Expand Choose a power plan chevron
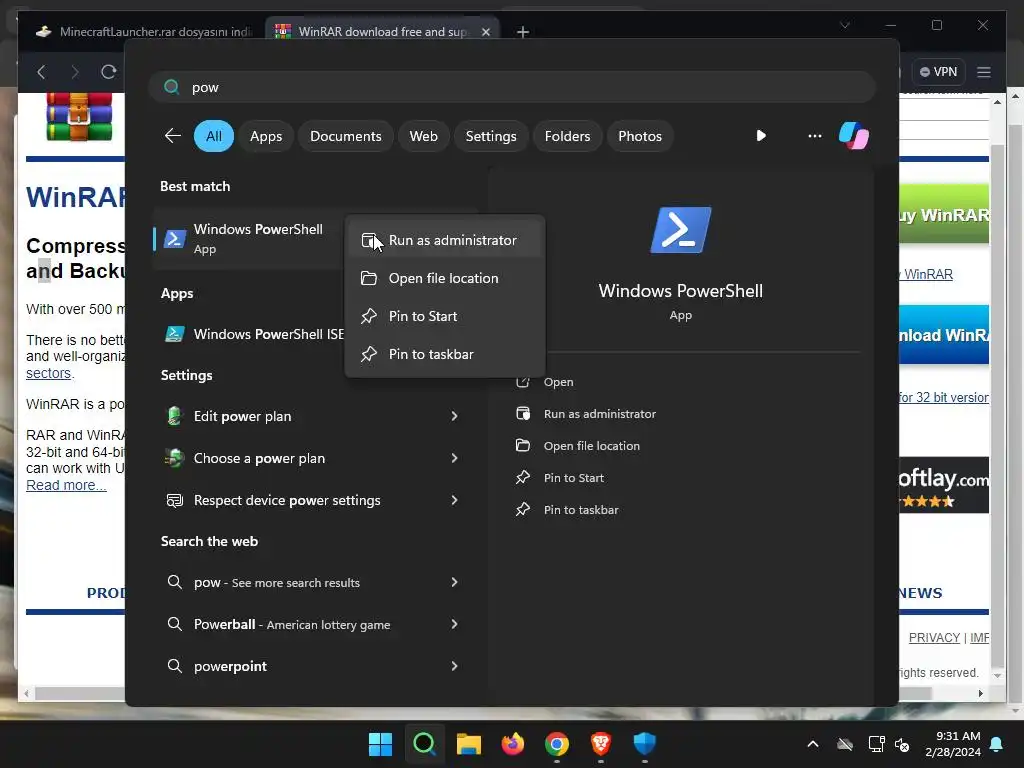 coord(455,458)
